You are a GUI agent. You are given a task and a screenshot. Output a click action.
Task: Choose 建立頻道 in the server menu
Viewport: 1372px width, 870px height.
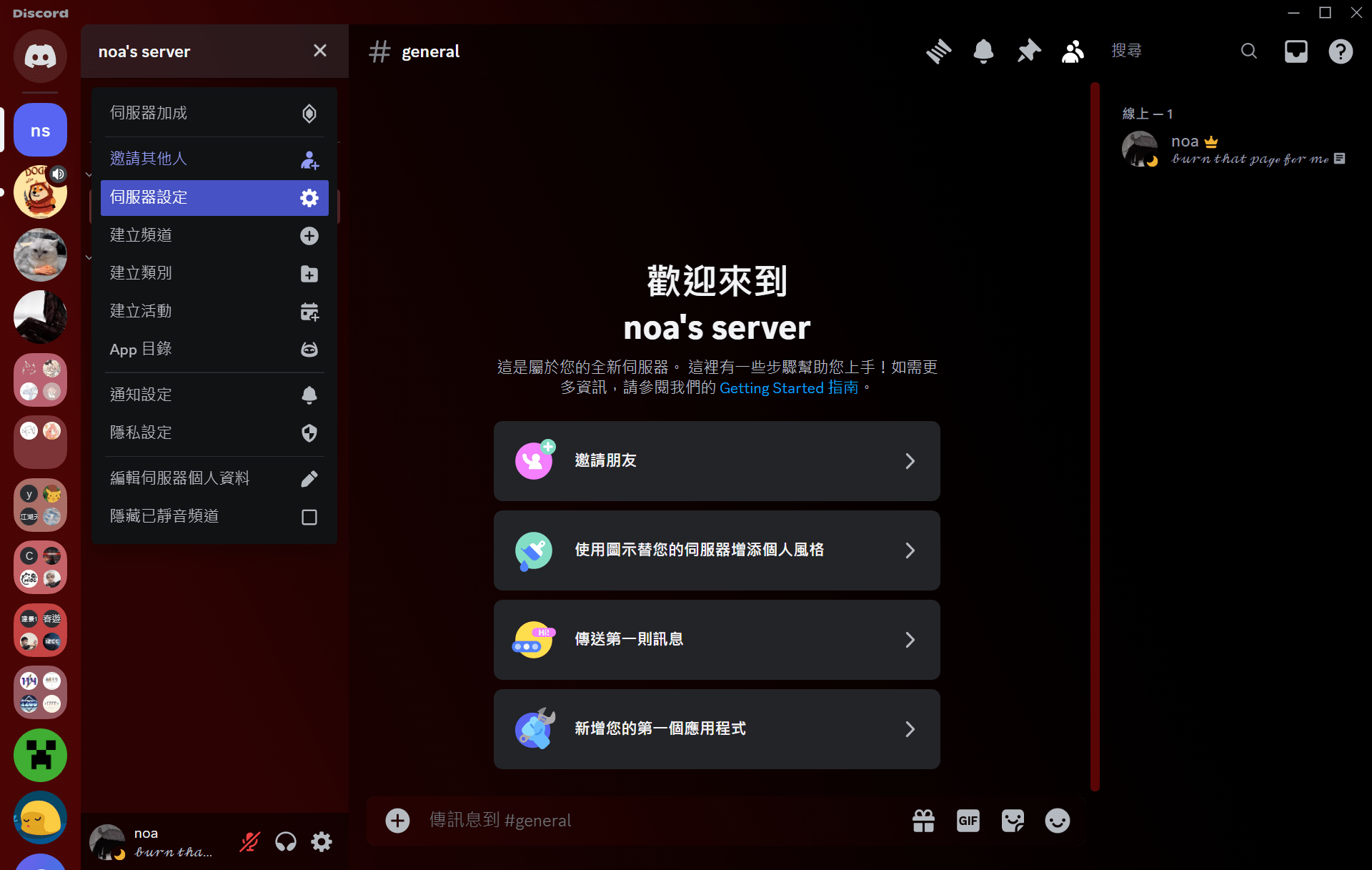click(x=214, y=235)
